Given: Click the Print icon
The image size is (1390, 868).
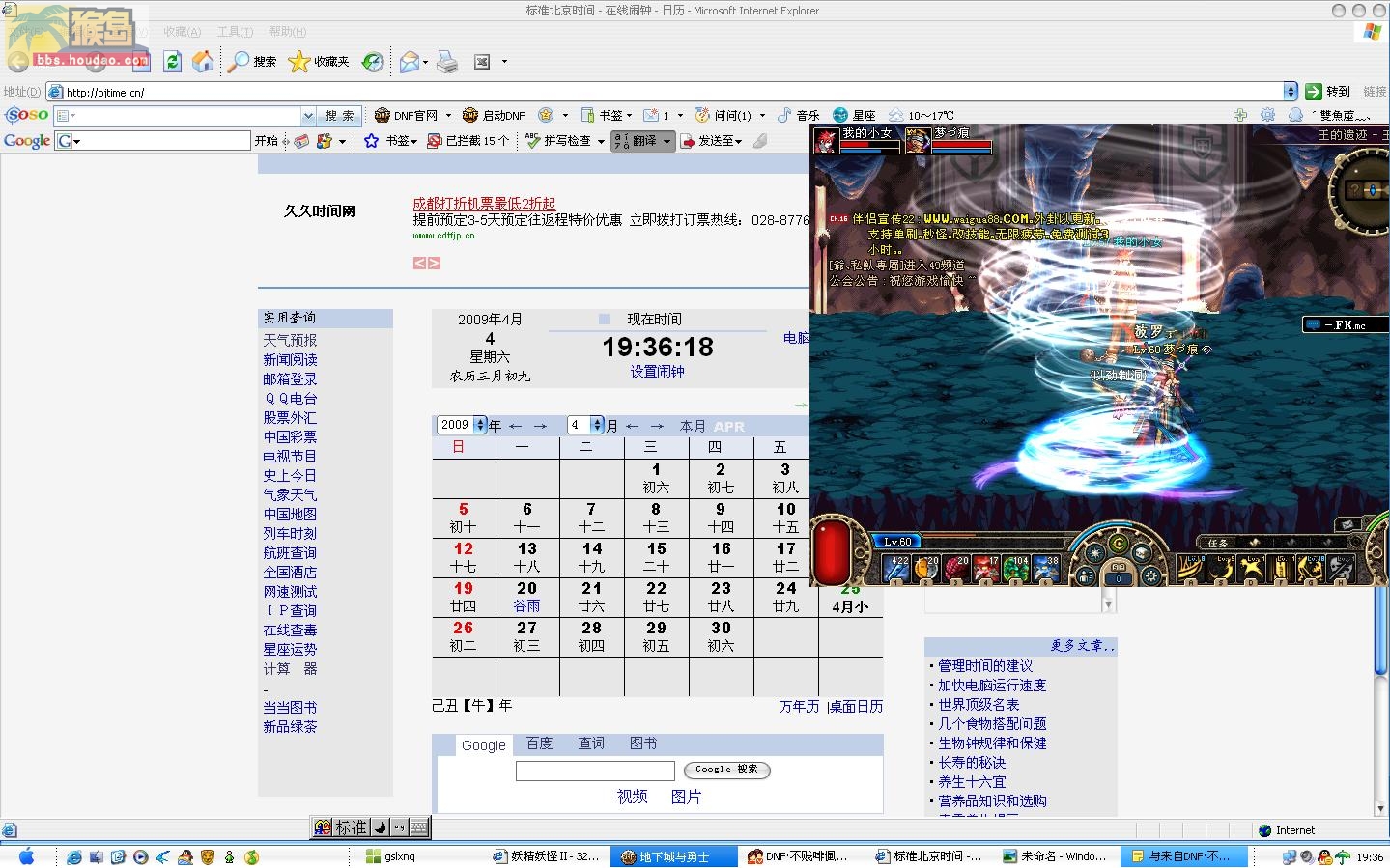Looking at the screenshot, I should [x=447, y=62].
